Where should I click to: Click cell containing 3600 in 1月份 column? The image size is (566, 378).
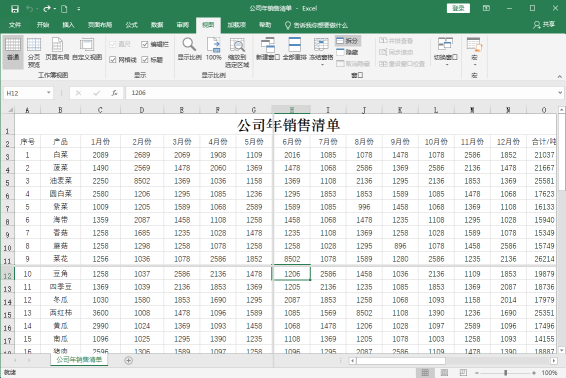click(x=100, y=313)
